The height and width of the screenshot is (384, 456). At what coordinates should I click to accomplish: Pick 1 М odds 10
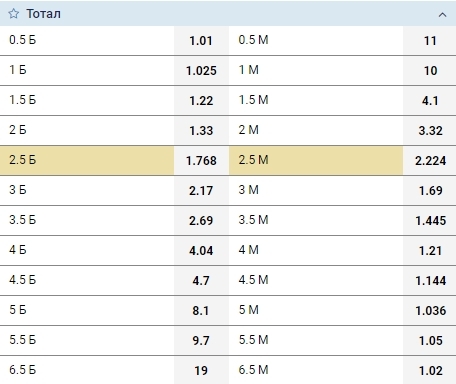point(430,71)
